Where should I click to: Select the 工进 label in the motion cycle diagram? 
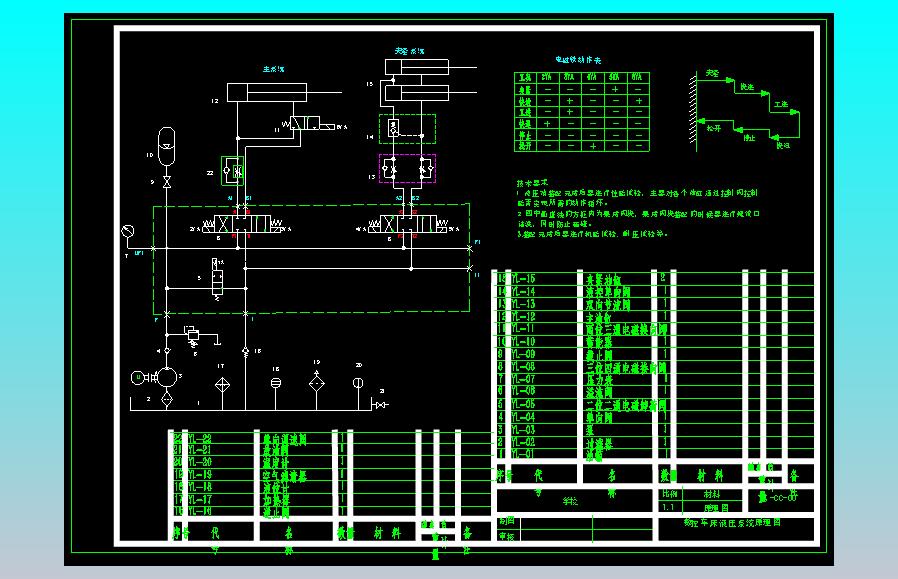click(x=781, y=105)
